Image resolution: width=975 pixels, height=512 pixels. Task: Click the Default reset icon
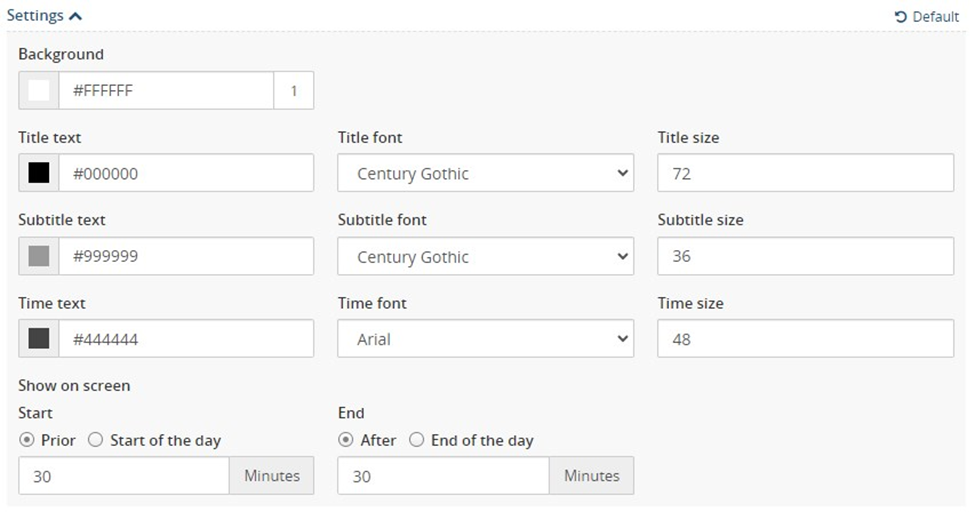[900, 17]
